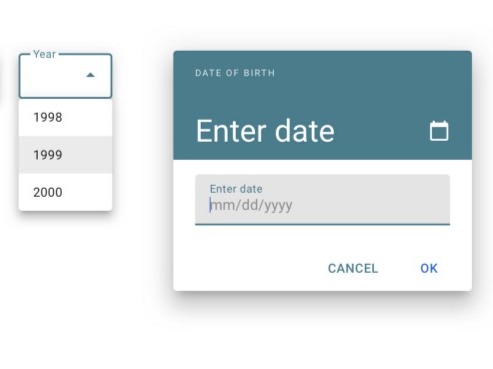
Task: Click the small Enter date field label
Action: point(236,189)
